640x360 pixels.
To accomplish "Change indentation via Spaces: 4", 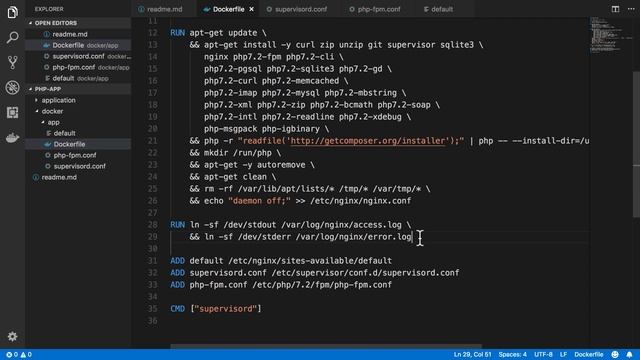I will 513,355.
